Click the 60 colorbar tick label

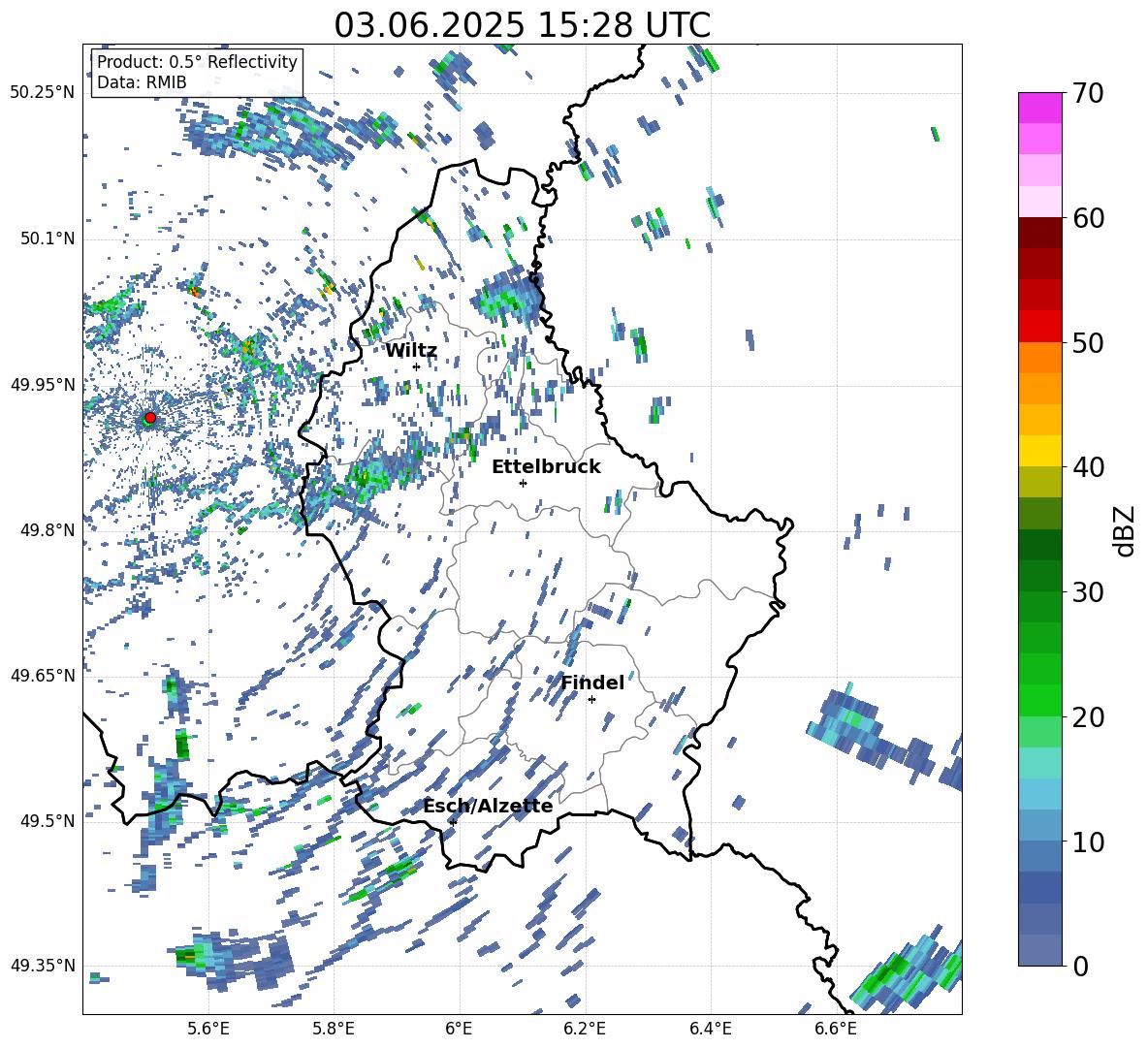[x=1088, y=218]
